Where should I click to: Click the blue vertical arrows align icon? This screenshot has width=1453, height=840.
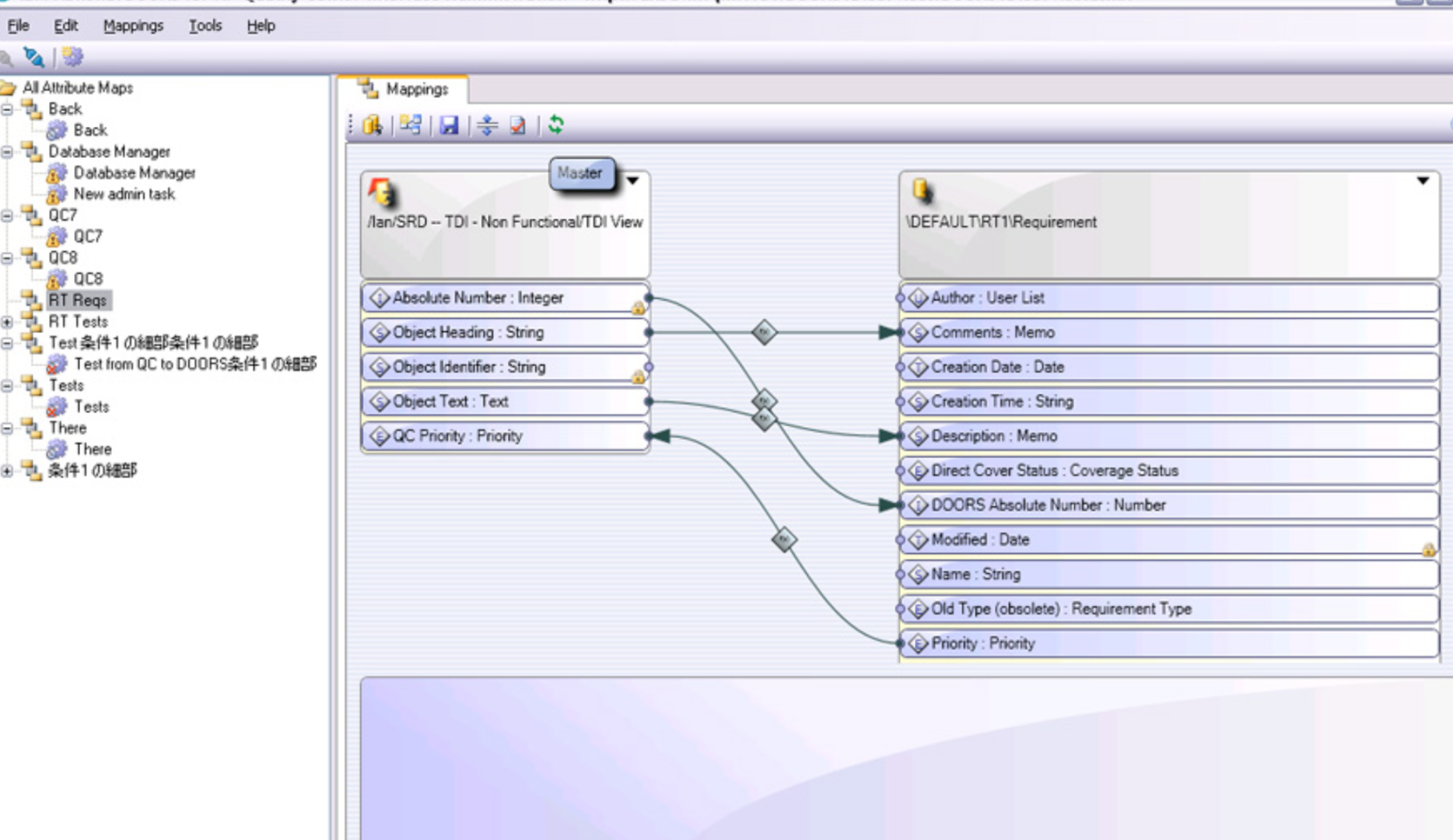pos(488,125)
